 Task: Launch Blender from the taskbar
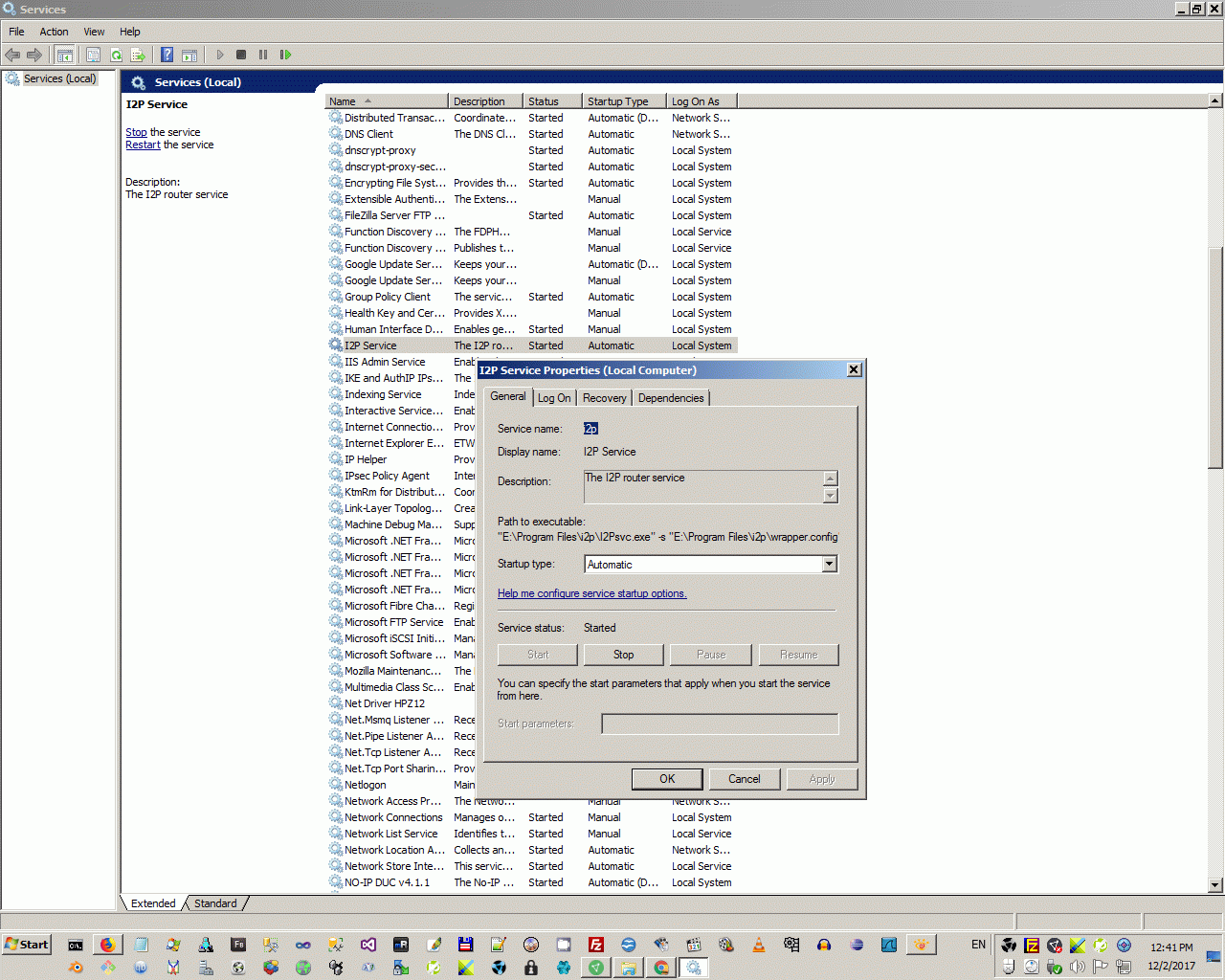76,968
